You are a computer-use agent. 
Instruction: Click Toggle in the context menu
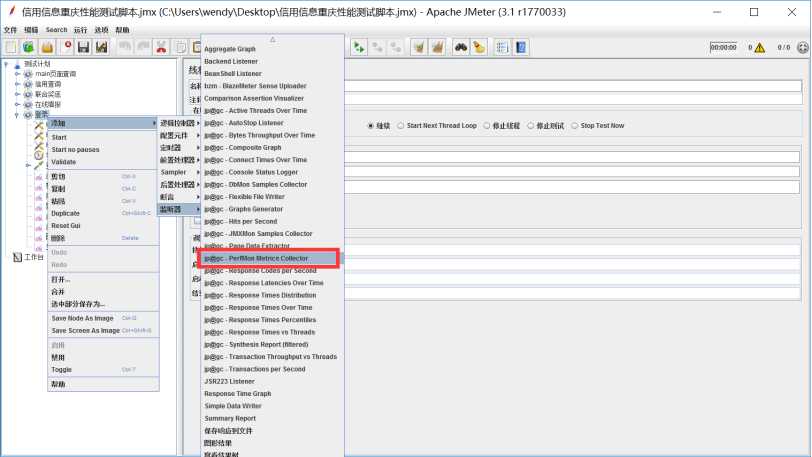click(103, 370)
